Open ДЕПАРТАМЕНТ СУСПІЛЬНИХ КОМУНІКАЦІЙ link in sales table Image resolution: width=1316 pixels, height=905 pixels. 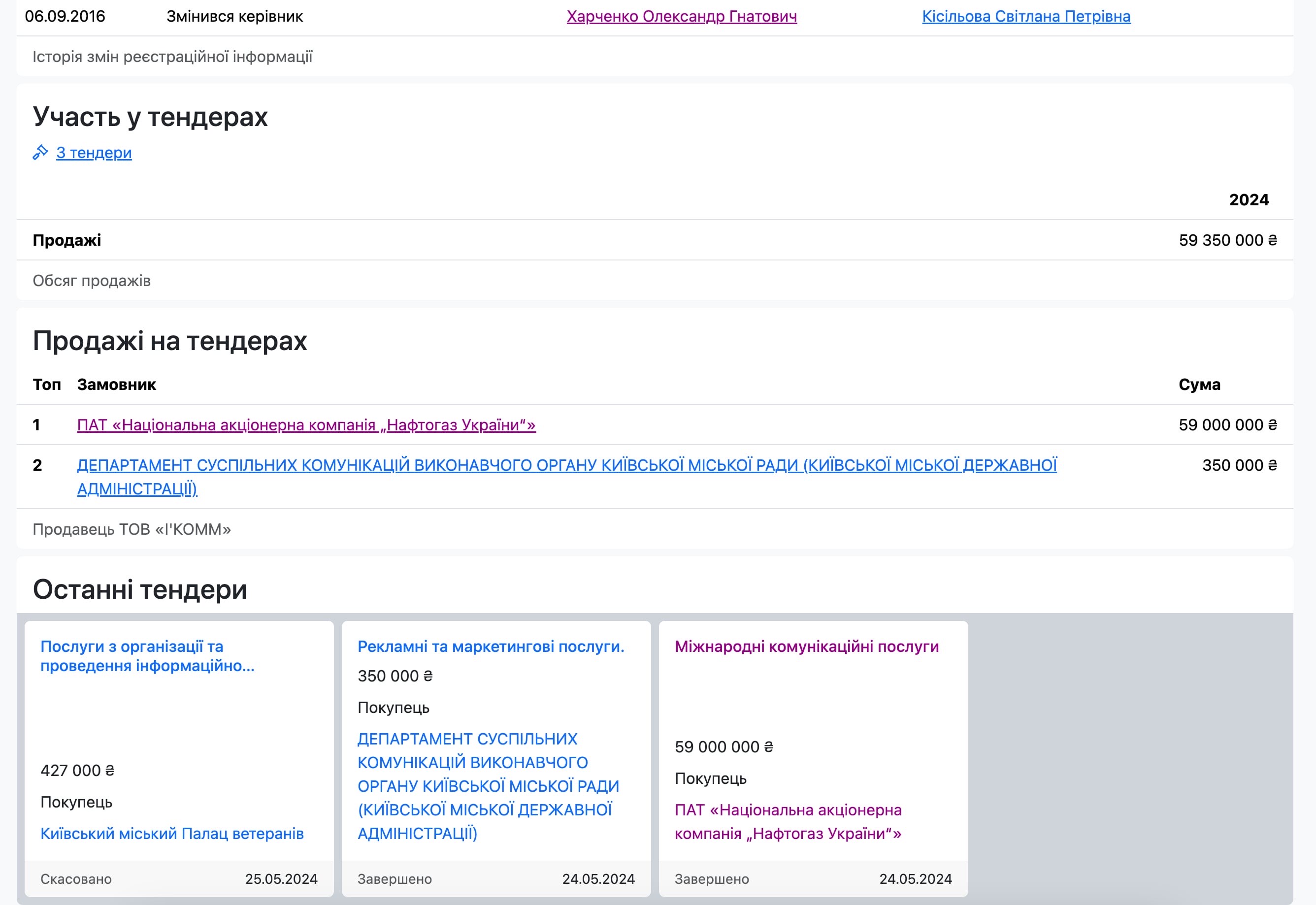(x=567, y=477)
